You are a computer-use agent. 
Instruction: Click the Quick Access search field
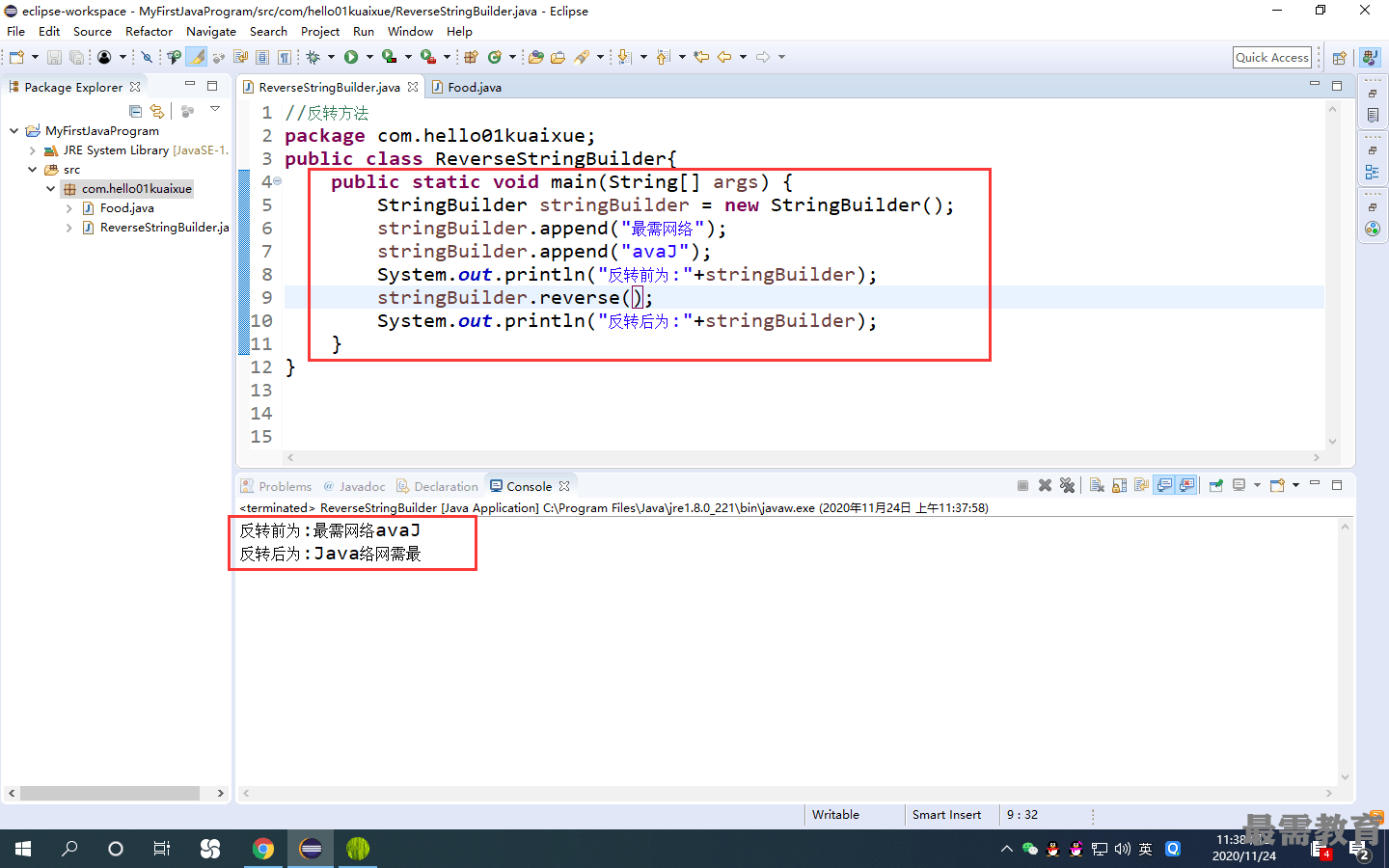[1272, 57]
